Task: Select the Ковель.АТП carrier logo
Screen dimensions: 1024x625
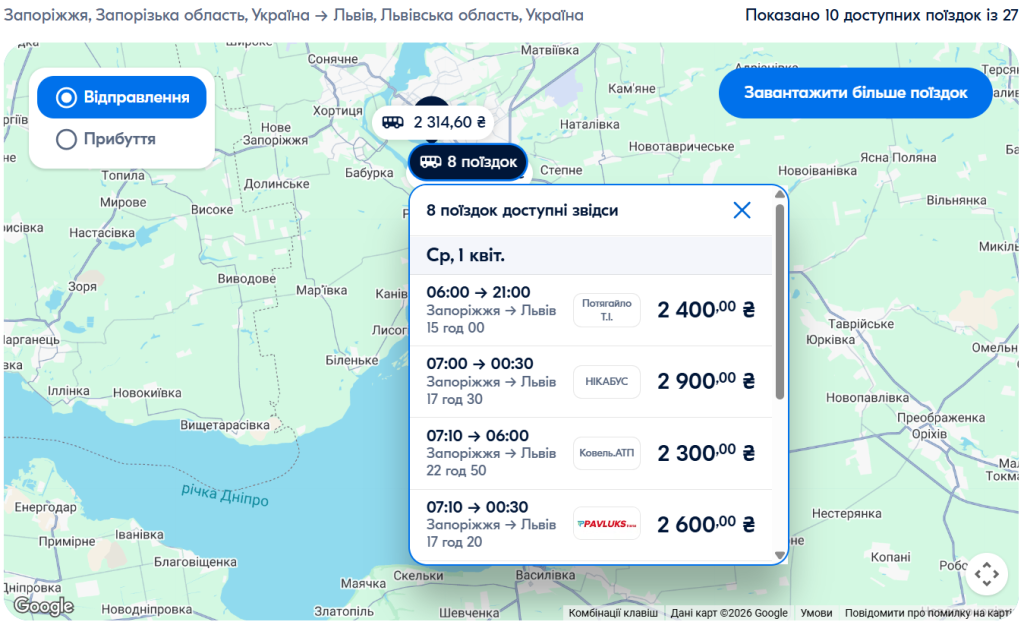Action: [607, 452]
